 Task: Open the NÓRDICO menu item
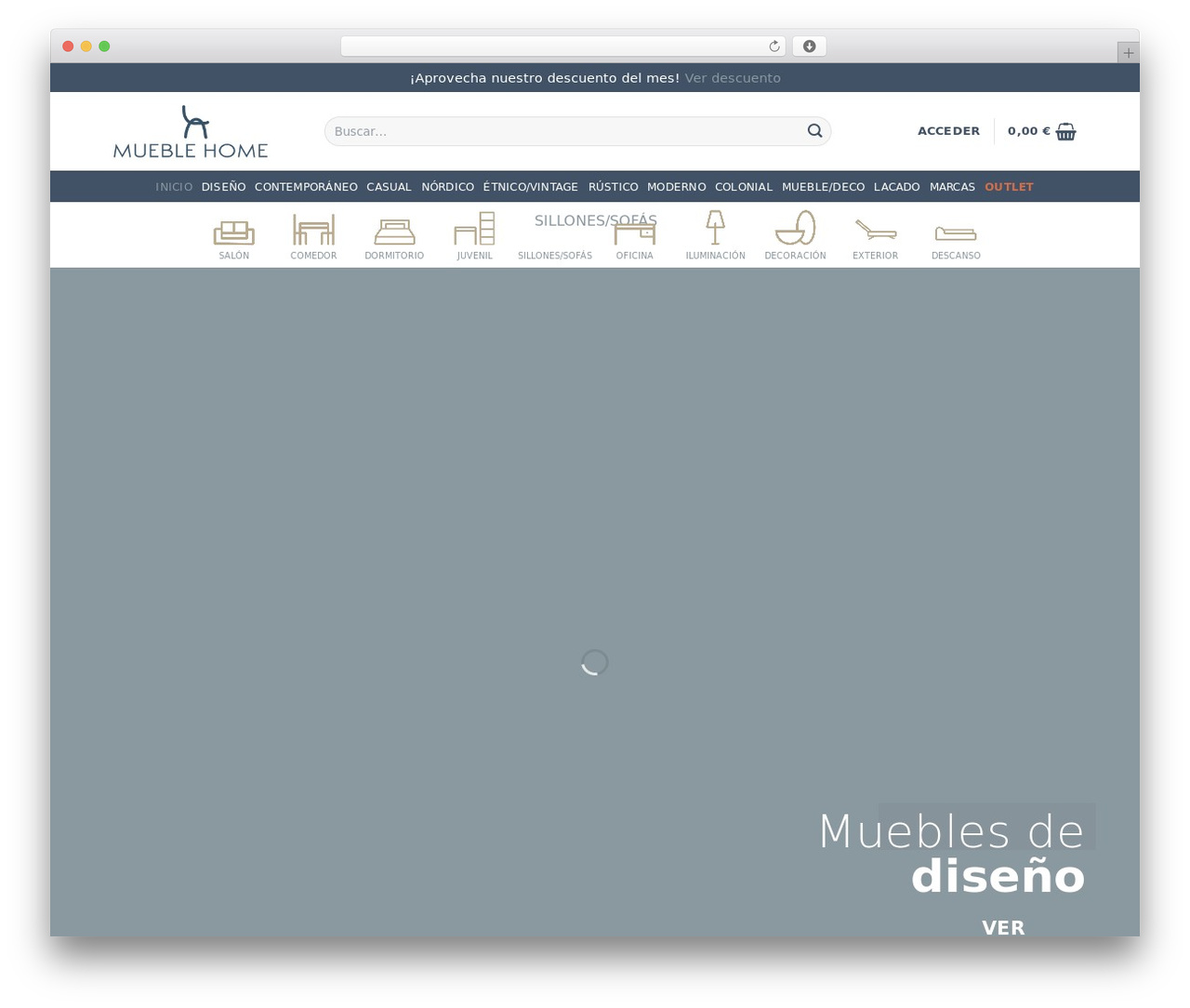(x=447, y=187)
